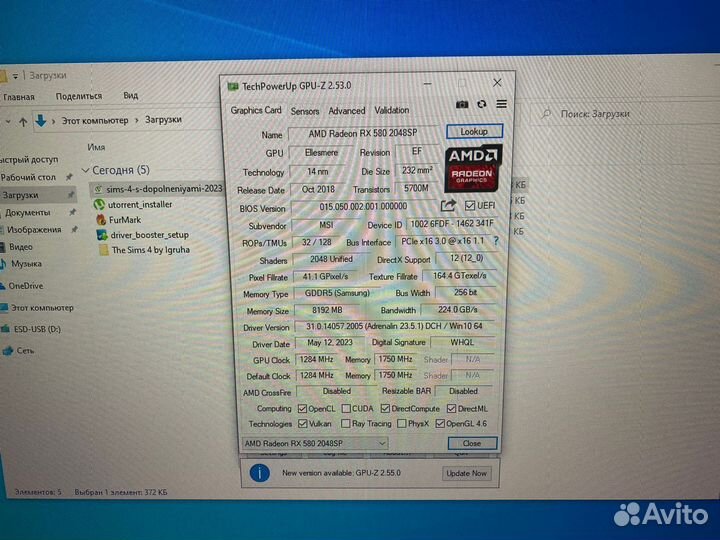Viewport: 720px width, 540px height.
Task: Click Загрузки in address breadcrumb
Action: pos(163,119)
